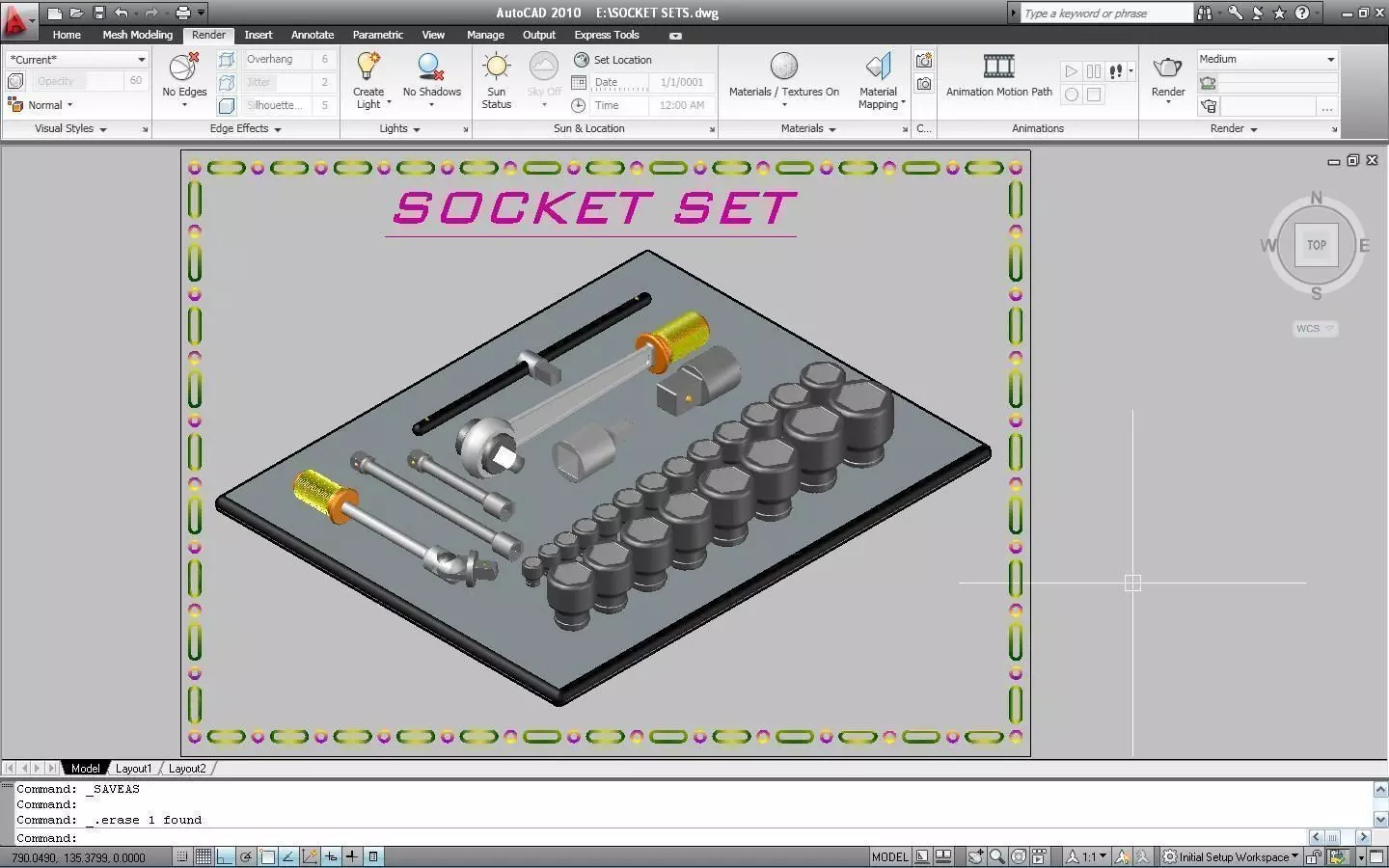
Task: Click the TOP face of the ViewCube
Action: coord(1316,245)
